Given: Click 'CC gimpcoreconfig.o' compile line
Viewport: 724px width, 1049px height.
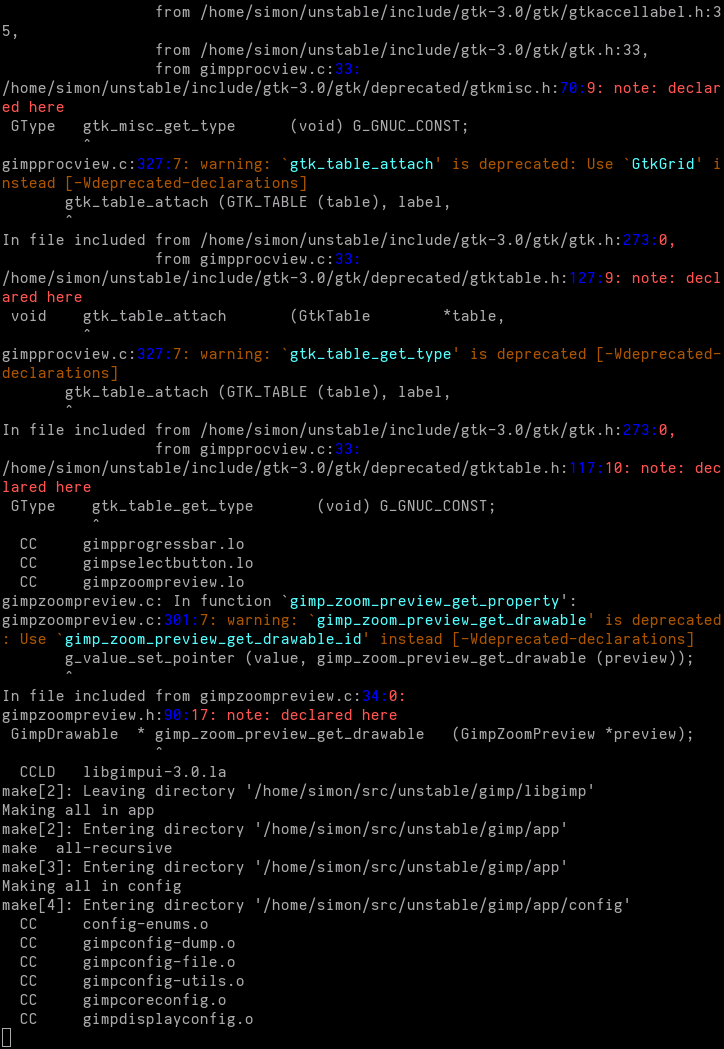Looking at the screenshot, I should pyautogui.click(x=123, y=1000).
